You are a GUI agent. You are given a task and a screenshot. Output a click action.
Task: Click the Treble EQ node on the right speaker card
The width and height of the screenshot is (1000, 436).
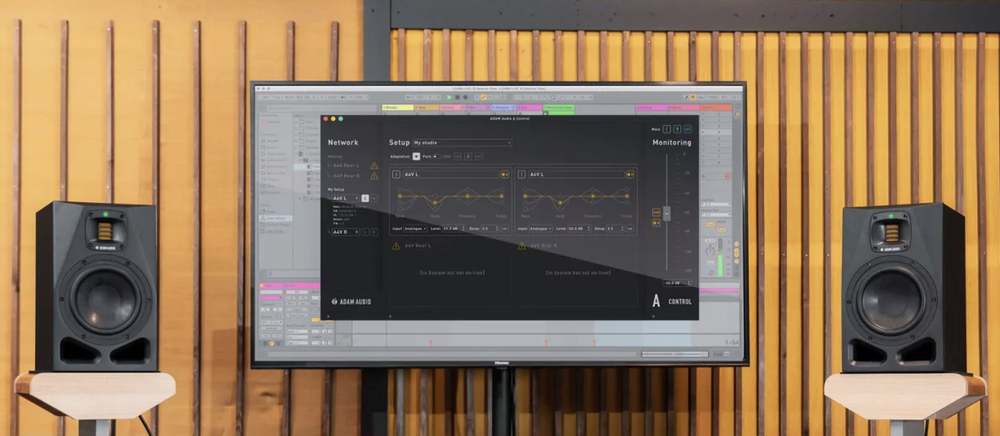[627, 196]
